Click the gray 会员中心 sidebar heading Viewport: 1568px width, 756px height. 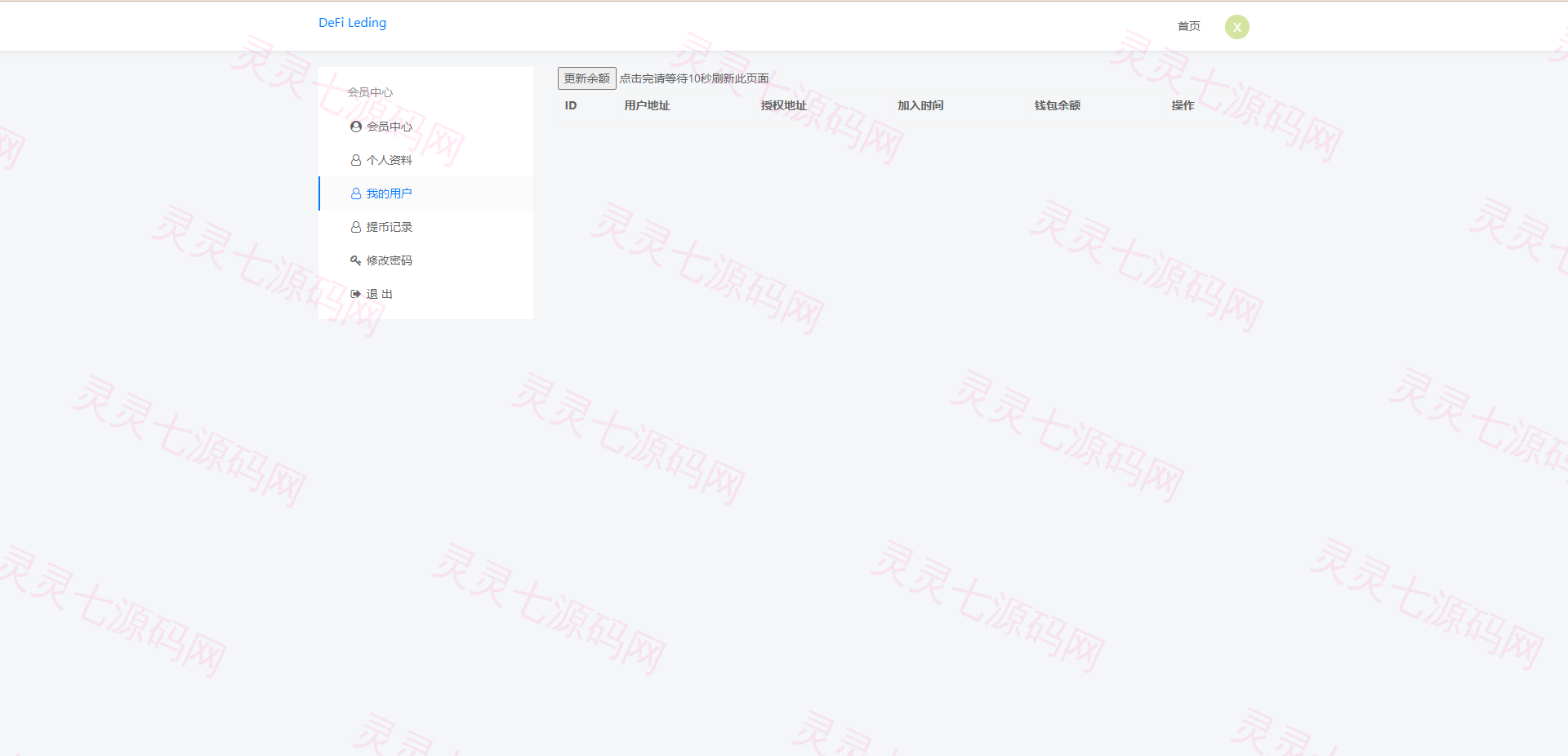point(370,92)
